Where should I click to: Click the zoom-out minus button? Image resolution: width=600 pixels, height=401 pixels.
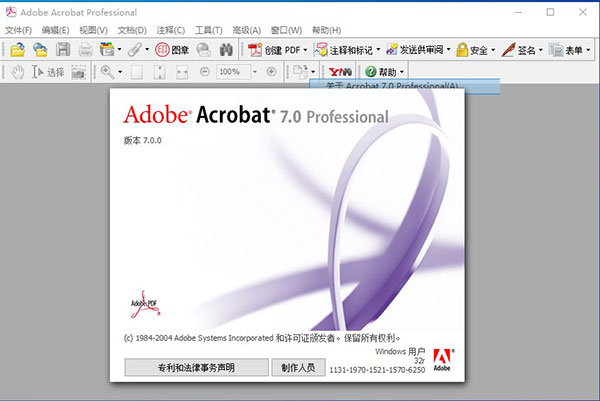pos(204,72)
